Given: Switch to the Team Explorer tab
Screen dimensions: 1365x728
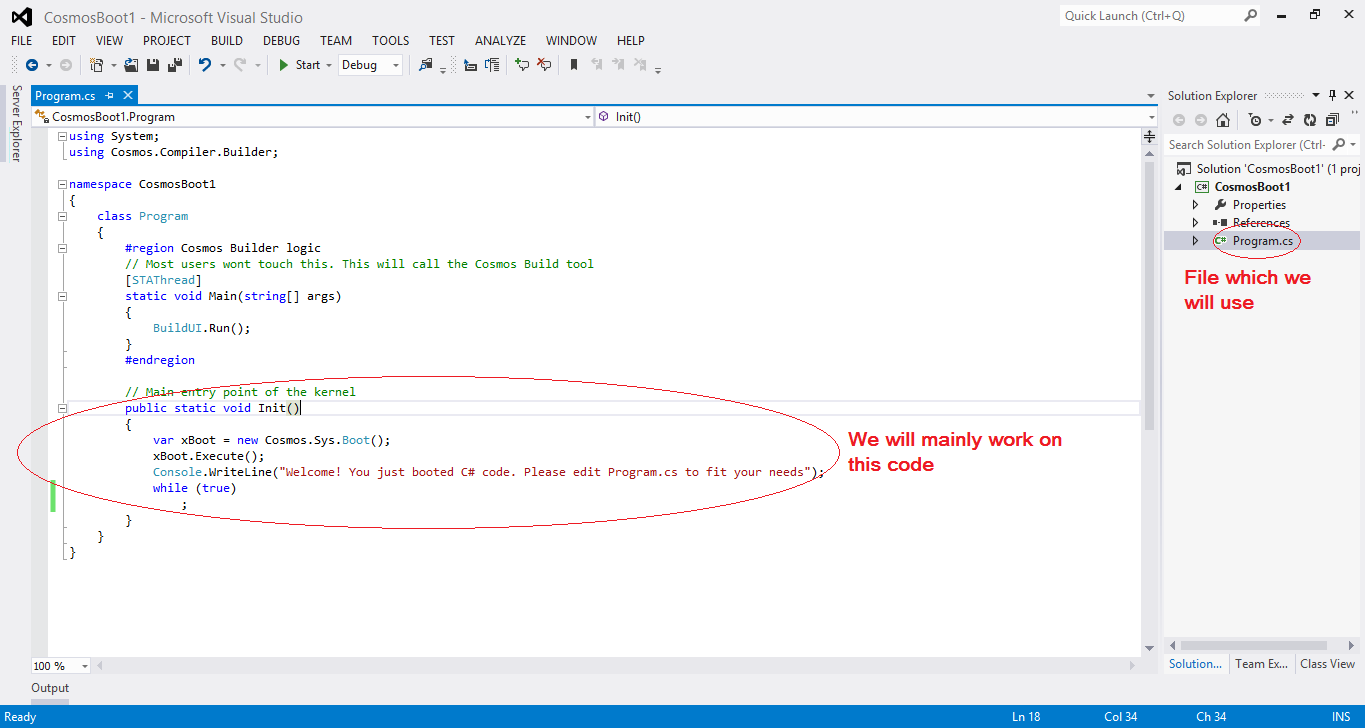Looking at the screenshot, I should tap(1261, 663).
